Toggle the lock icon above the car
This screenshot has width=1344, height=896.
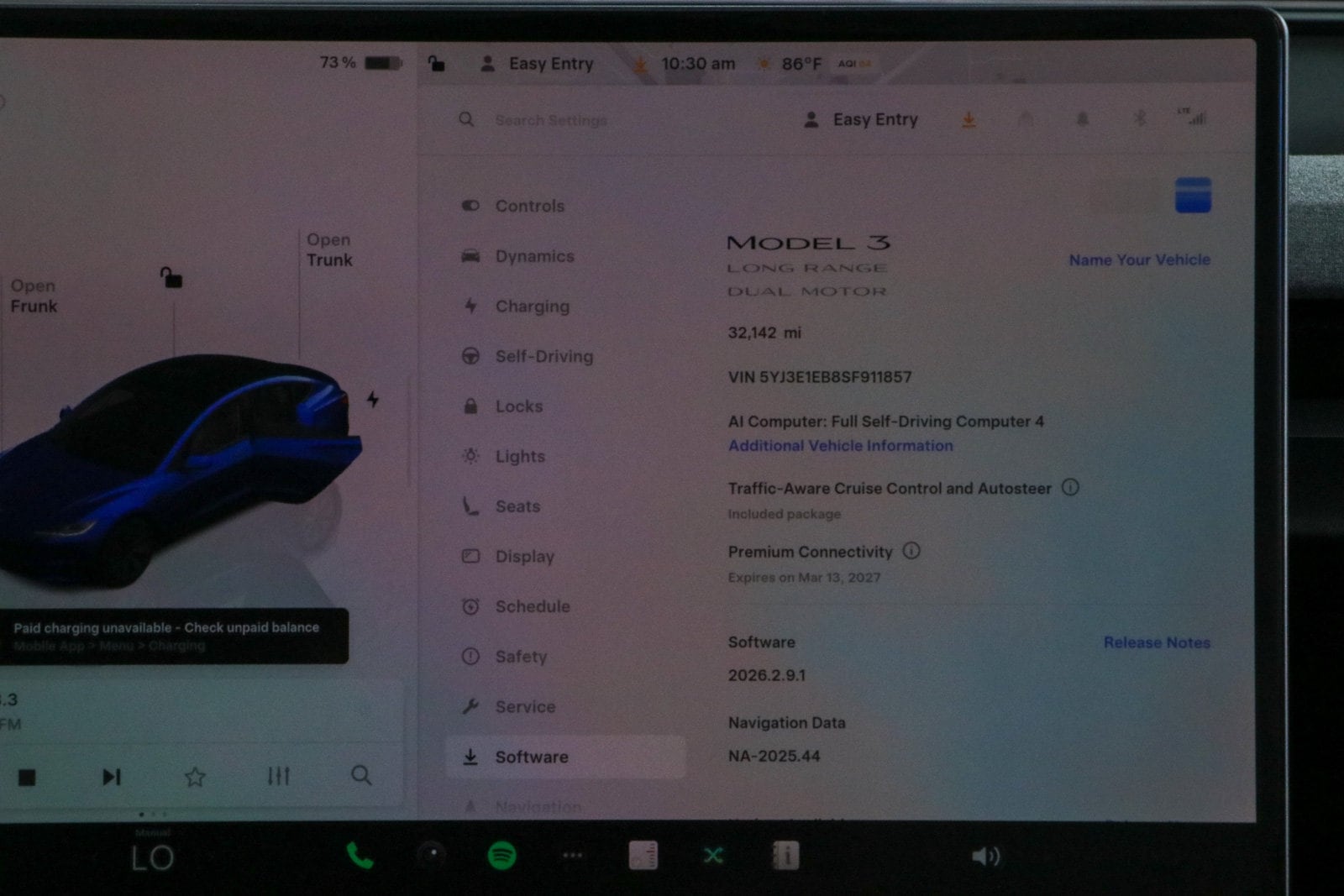point(171,277)
